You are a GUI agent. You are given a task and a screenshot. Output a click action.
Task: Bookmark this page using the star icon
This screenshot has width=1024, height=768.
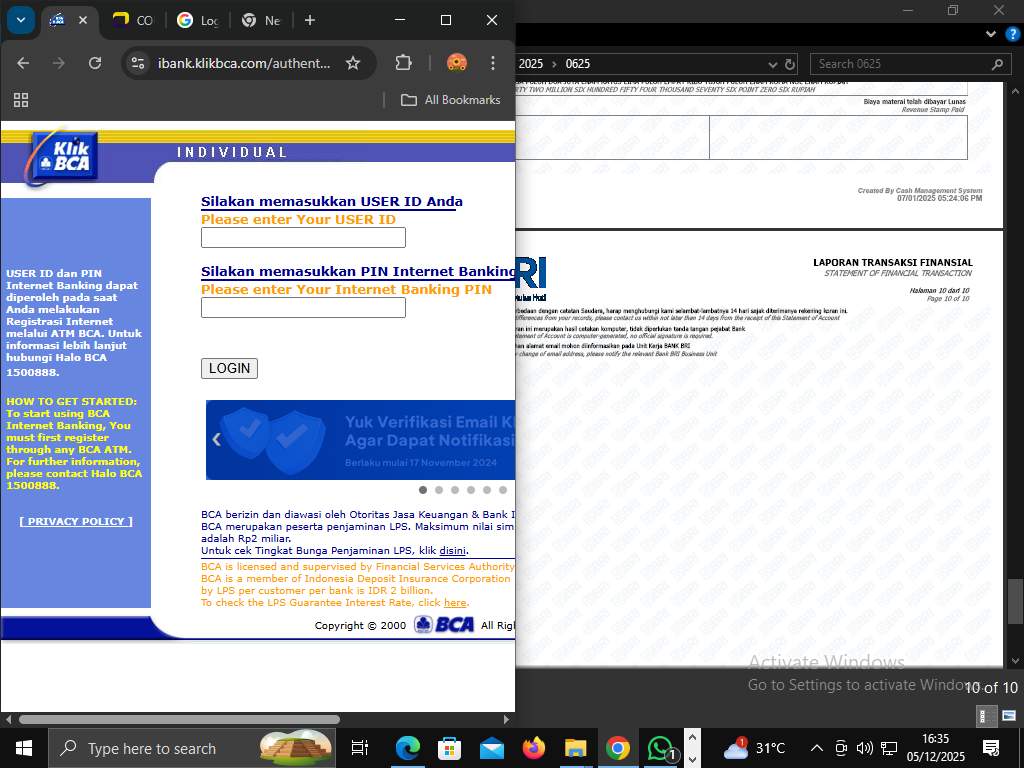(x=353, y=62)
